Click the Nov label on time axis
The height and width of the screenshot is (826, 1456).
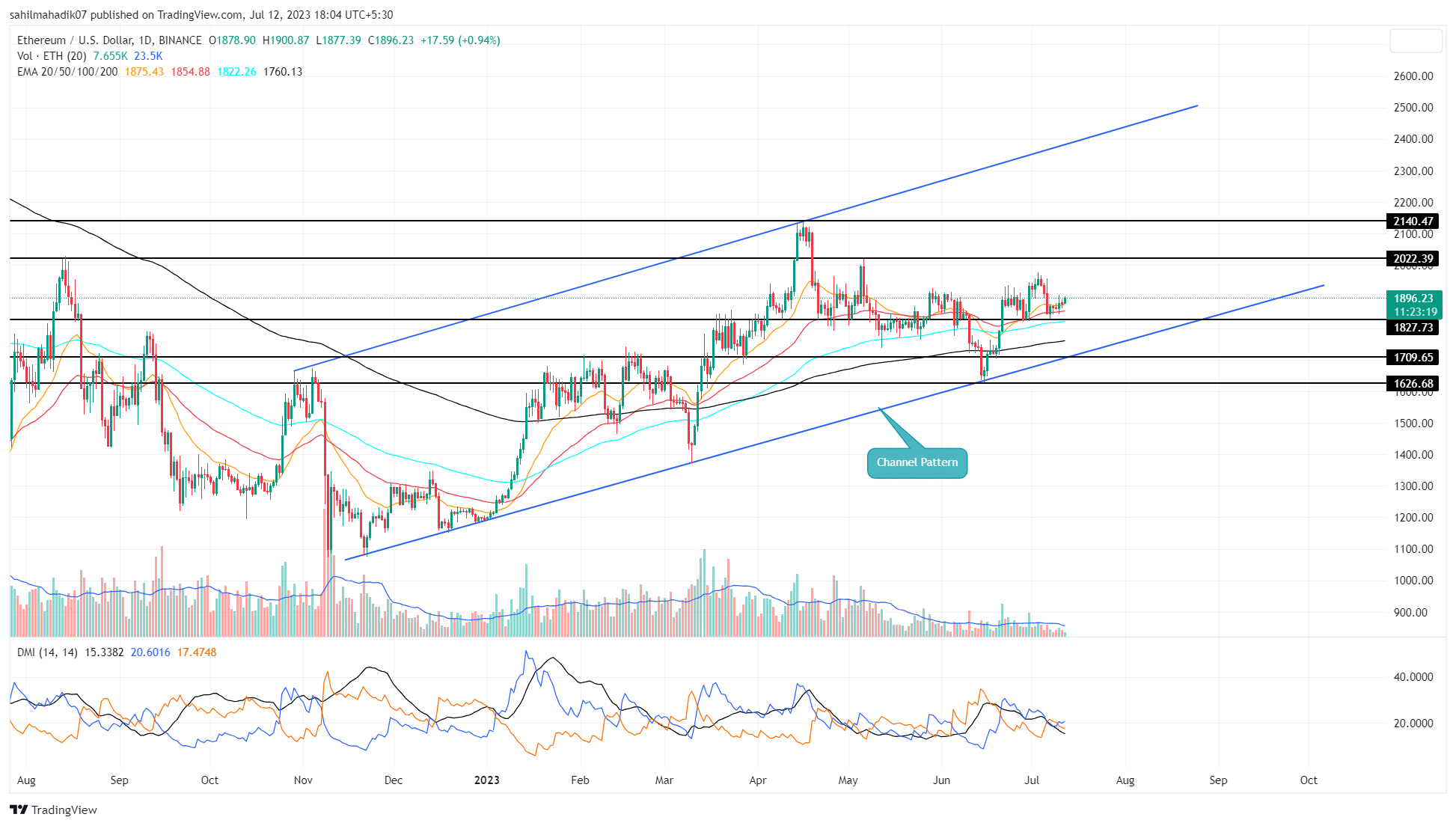tap(303, 780)
